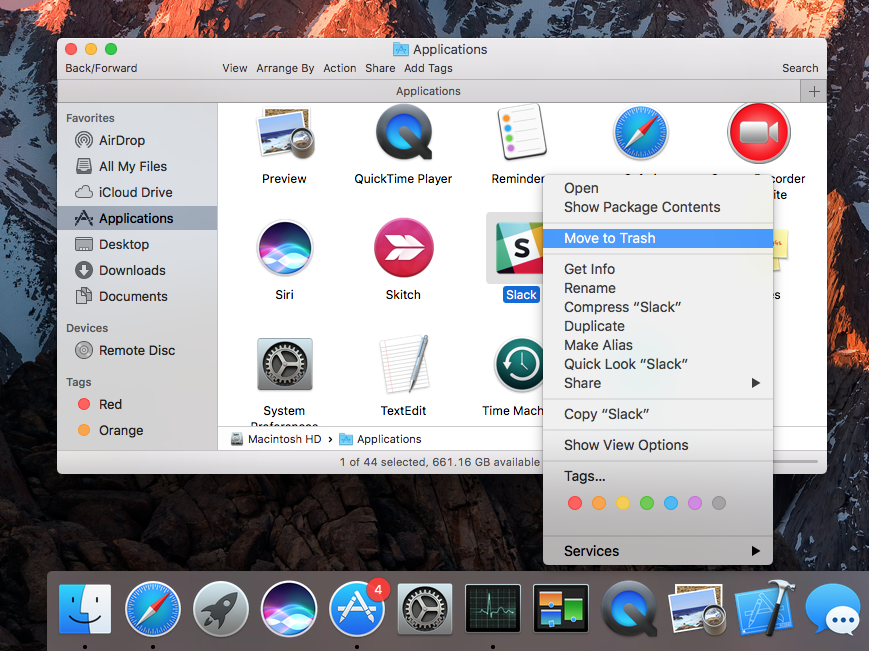
Task: Apply the green tag color swatch
Action: pos(646,503)
